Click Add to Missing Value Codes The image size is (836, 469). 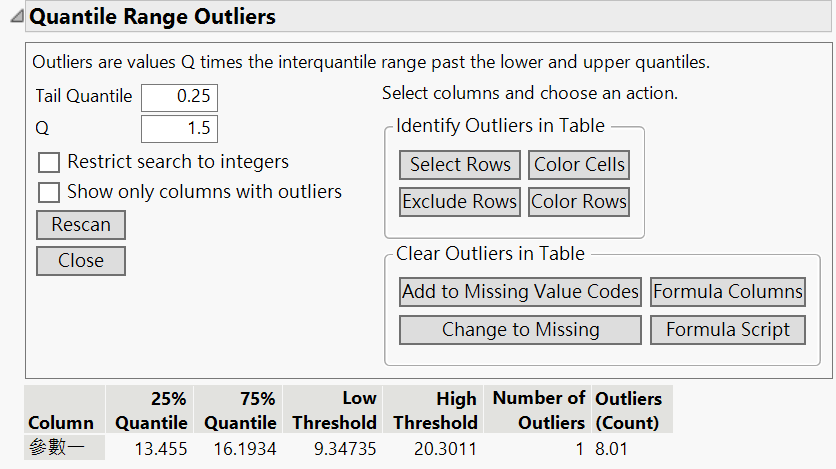pyautogui.click(x=520, y=292)
